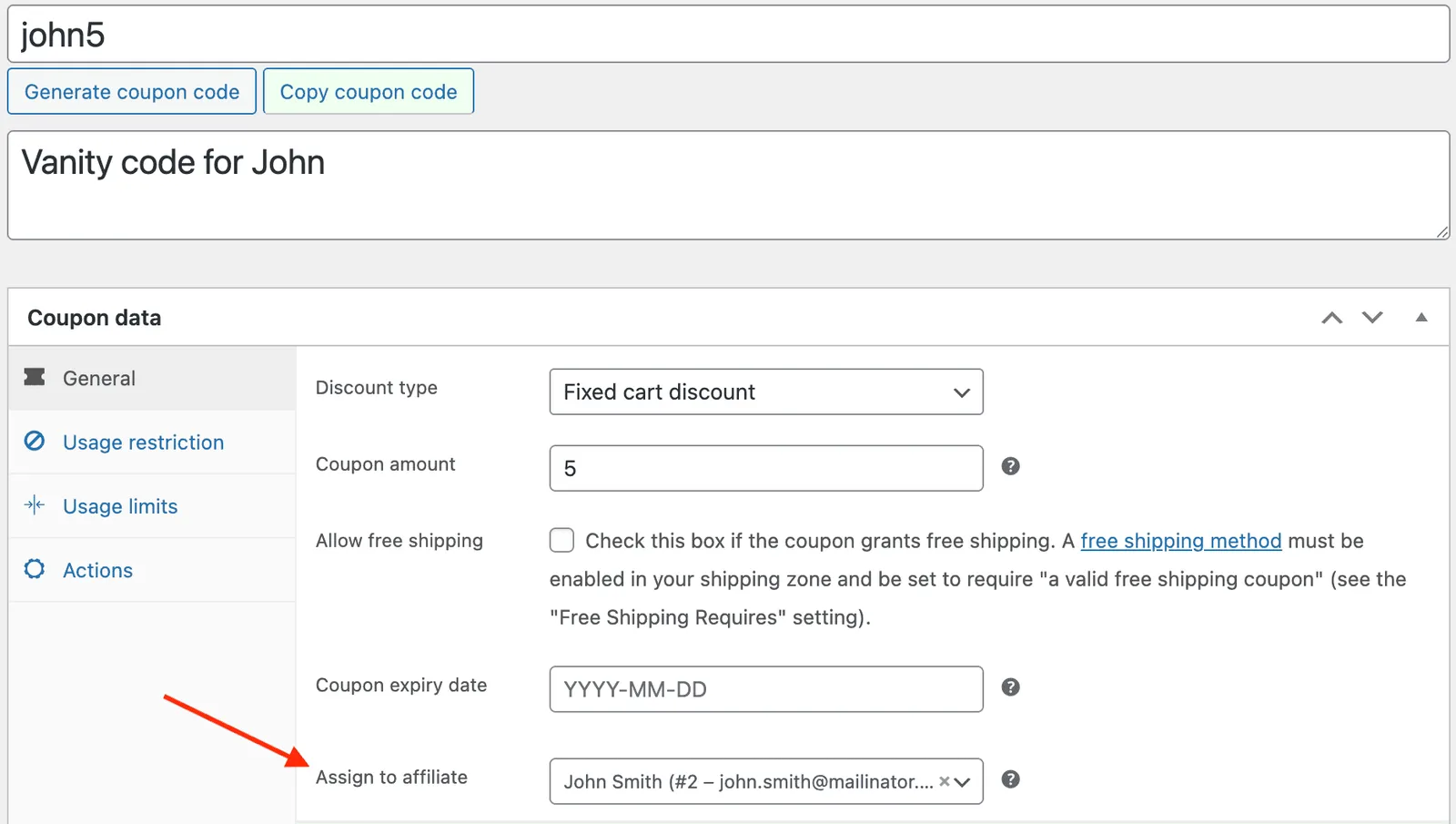Tick the Allow free shipping checkbox
This screenshot has height=824, width=1456.
point(562,541)
